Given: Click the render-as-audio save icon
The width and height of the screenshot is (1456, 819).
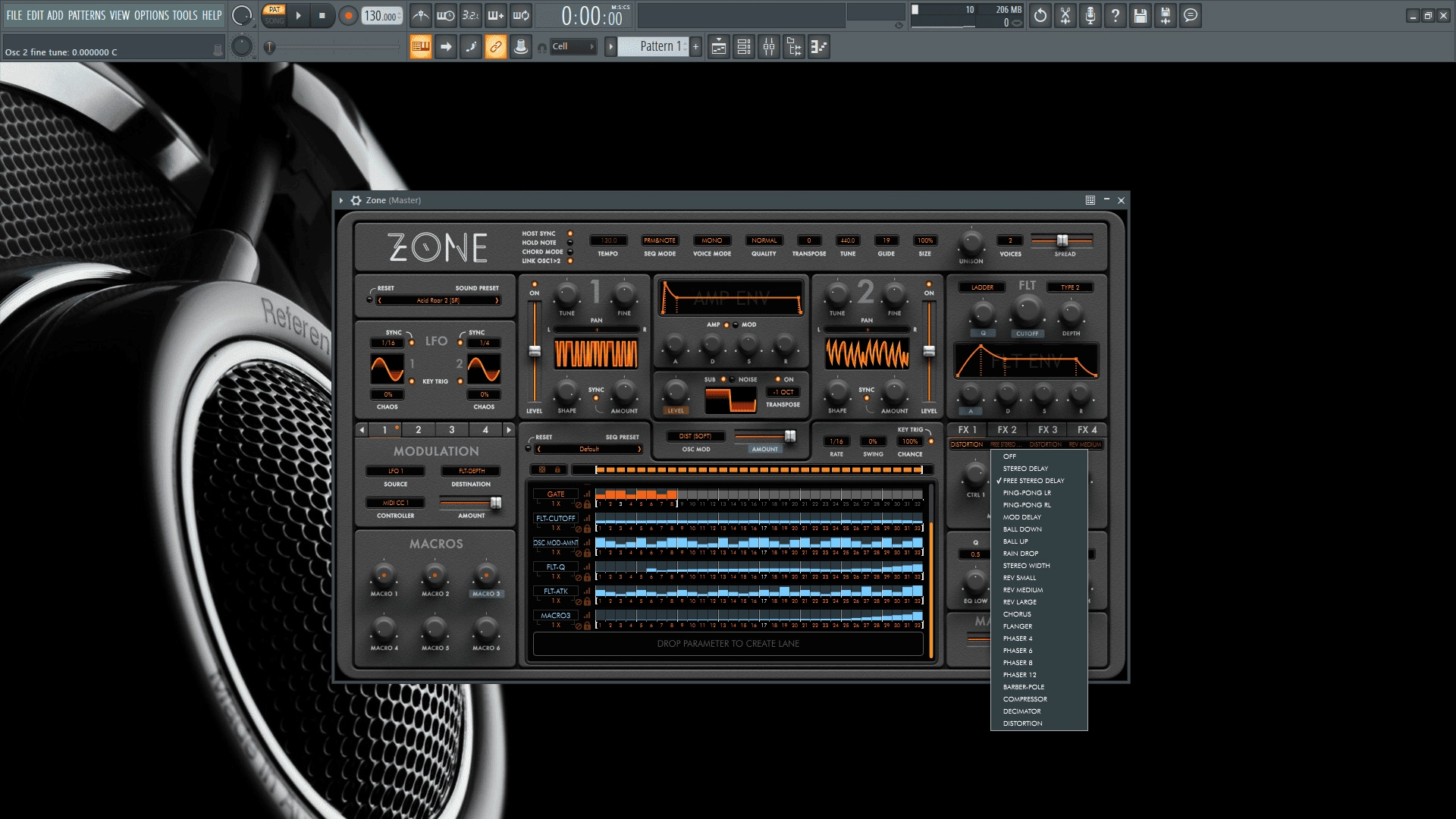Looking at the screenshot, I should tap(1166, 15).
